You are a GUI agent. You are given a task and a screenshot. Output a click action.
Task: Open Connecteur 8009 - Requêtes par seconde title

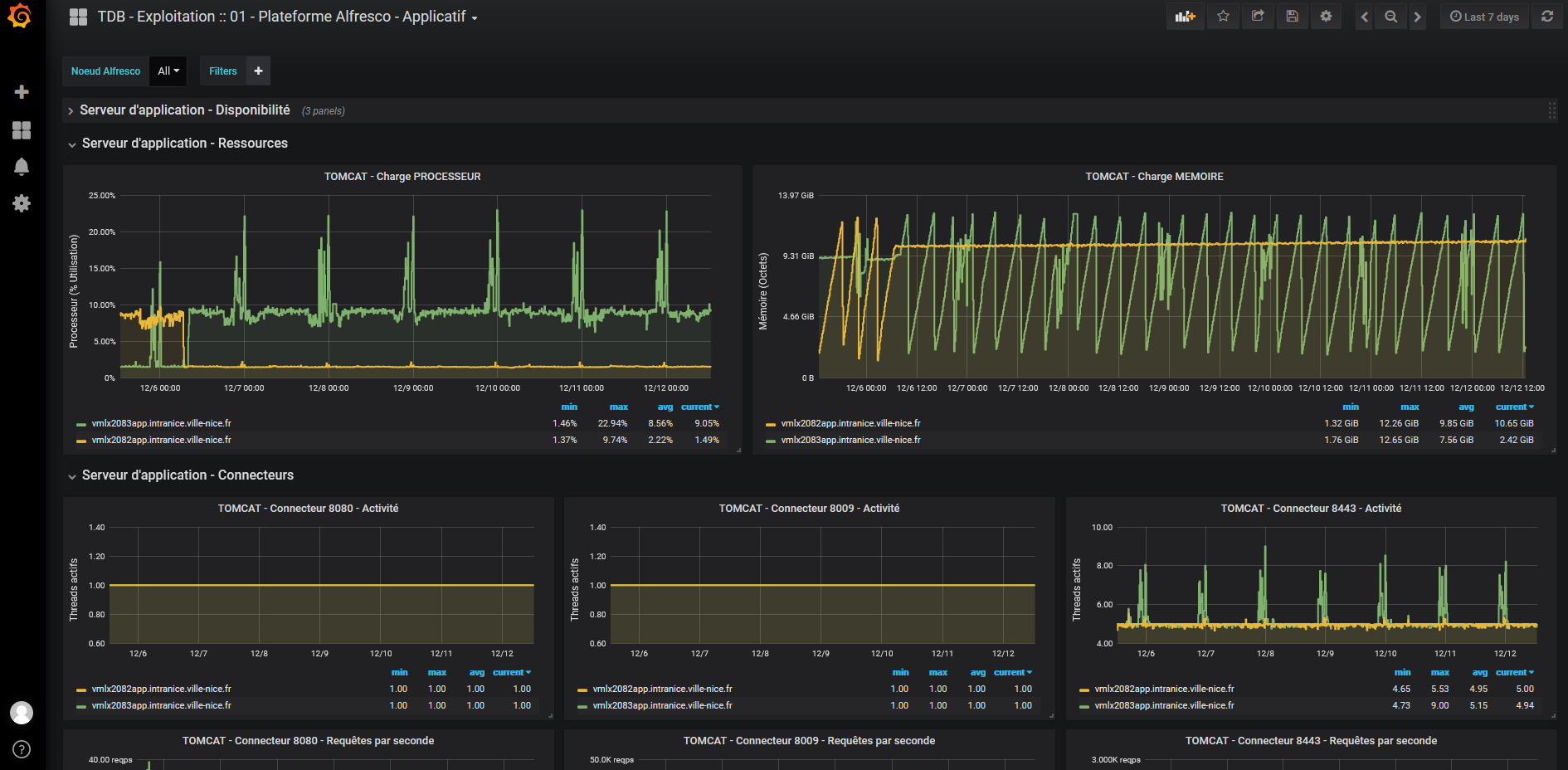[809, 741]
